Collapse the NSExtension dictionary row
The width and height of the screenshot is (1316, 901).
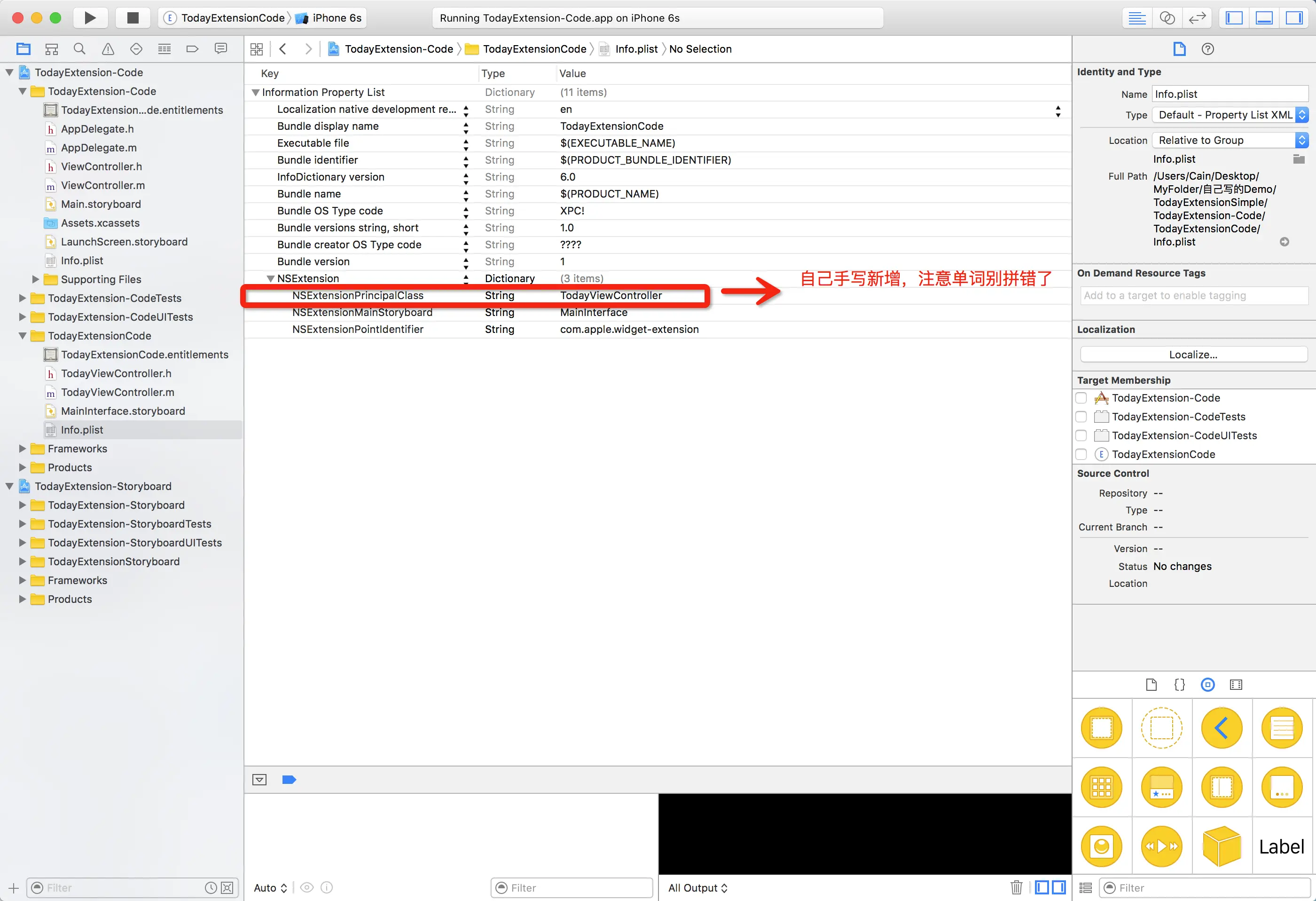click(271, 278)
